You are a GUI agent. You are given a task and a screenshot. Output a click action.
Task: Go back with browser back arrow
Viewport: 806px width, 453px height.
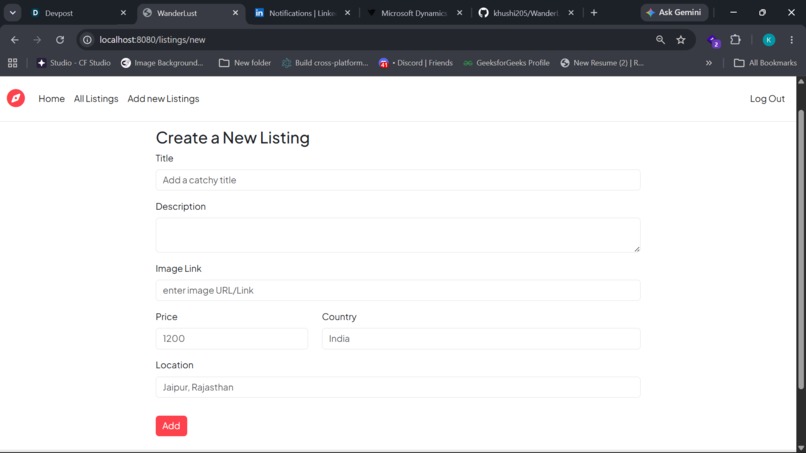14,40
